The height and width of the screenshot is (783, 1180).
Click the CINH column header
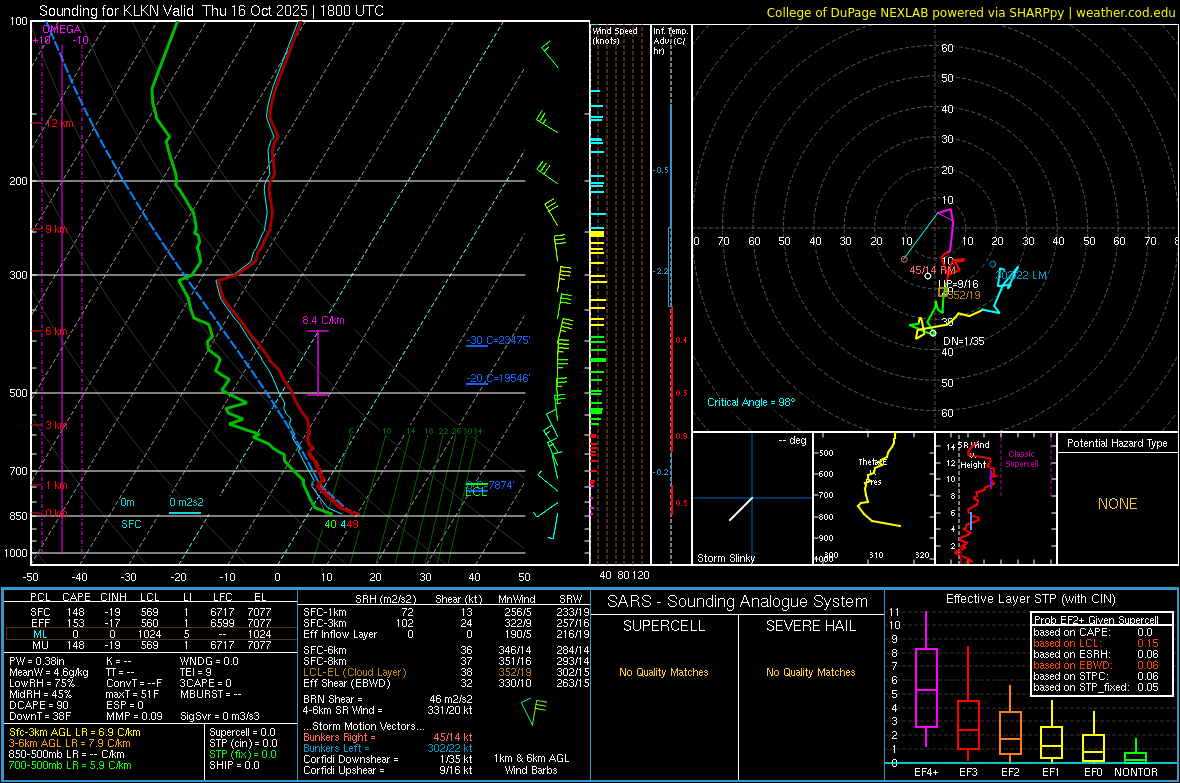113,597
